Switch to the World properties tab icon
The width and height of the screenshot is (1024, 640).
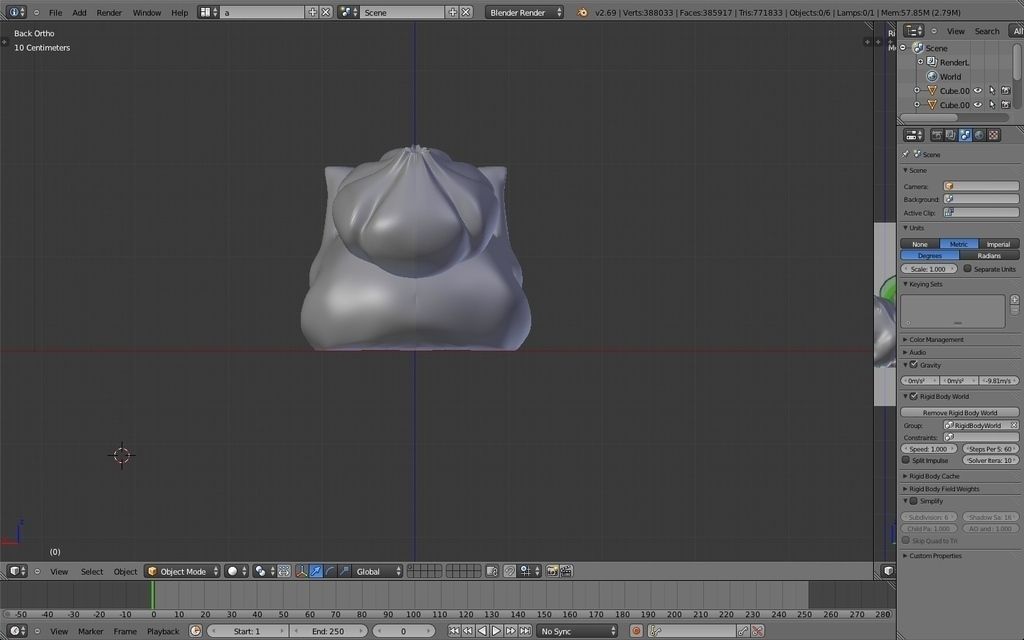click(x=980, y=135)
